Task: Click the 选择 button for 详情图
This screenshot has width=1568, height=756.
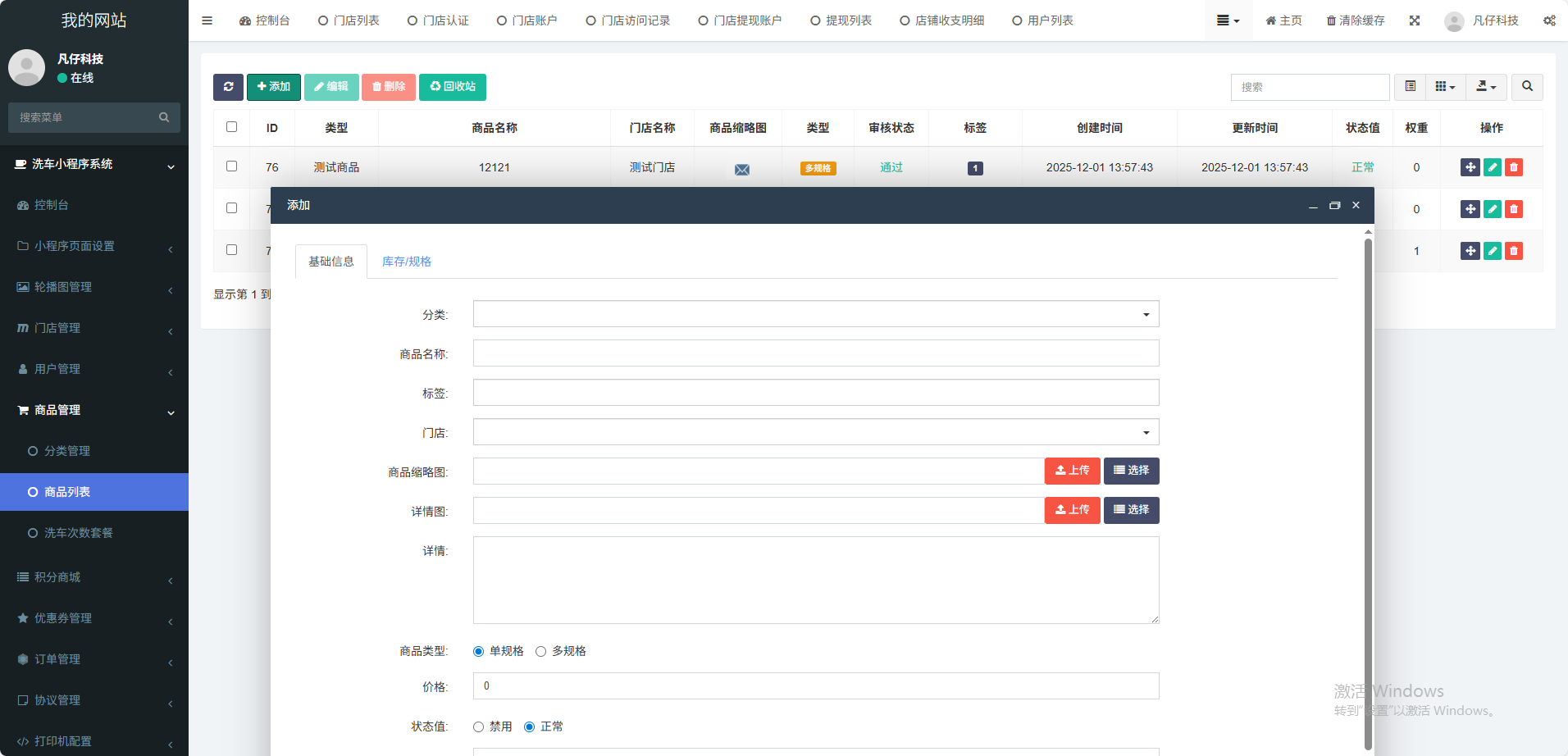Action: tap(1131, 510)
